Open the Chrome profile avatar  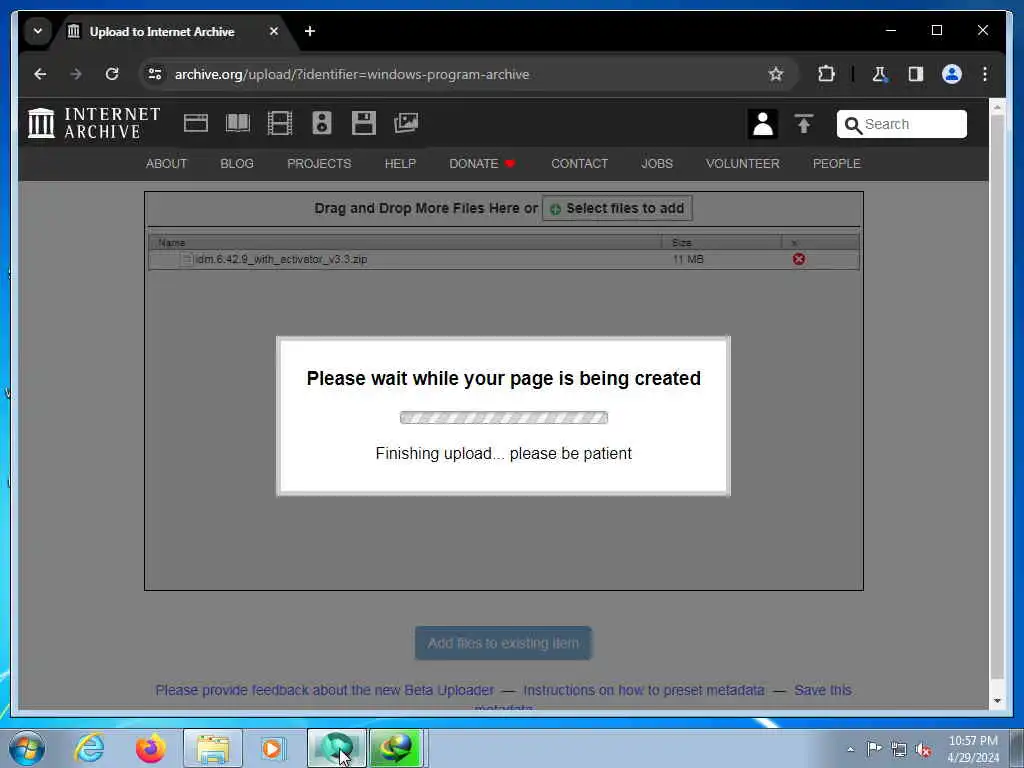(x=952, y=74)
